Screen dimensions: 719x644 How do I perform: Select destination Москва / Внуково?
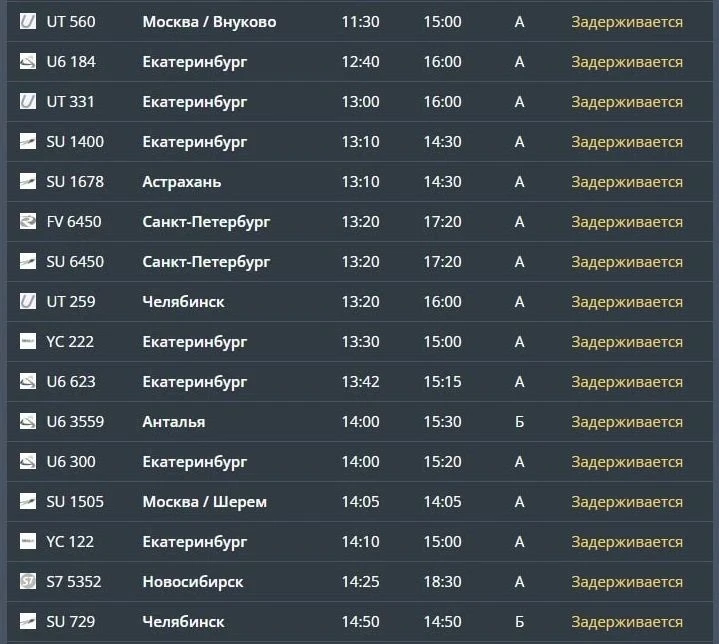(209, 22)
